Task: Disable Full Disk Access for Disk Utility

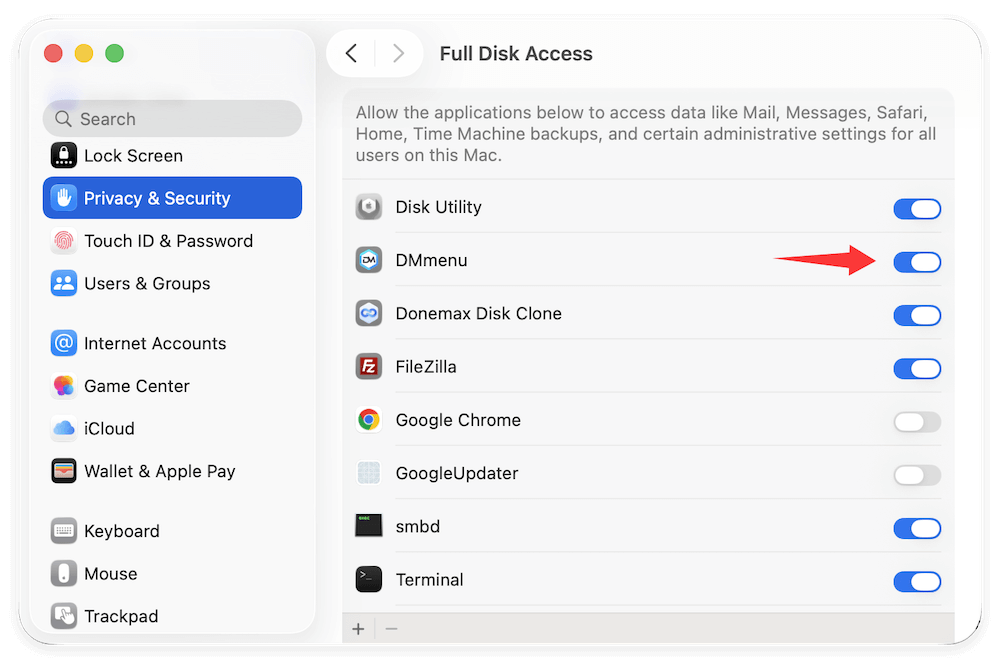Action: 917,209
